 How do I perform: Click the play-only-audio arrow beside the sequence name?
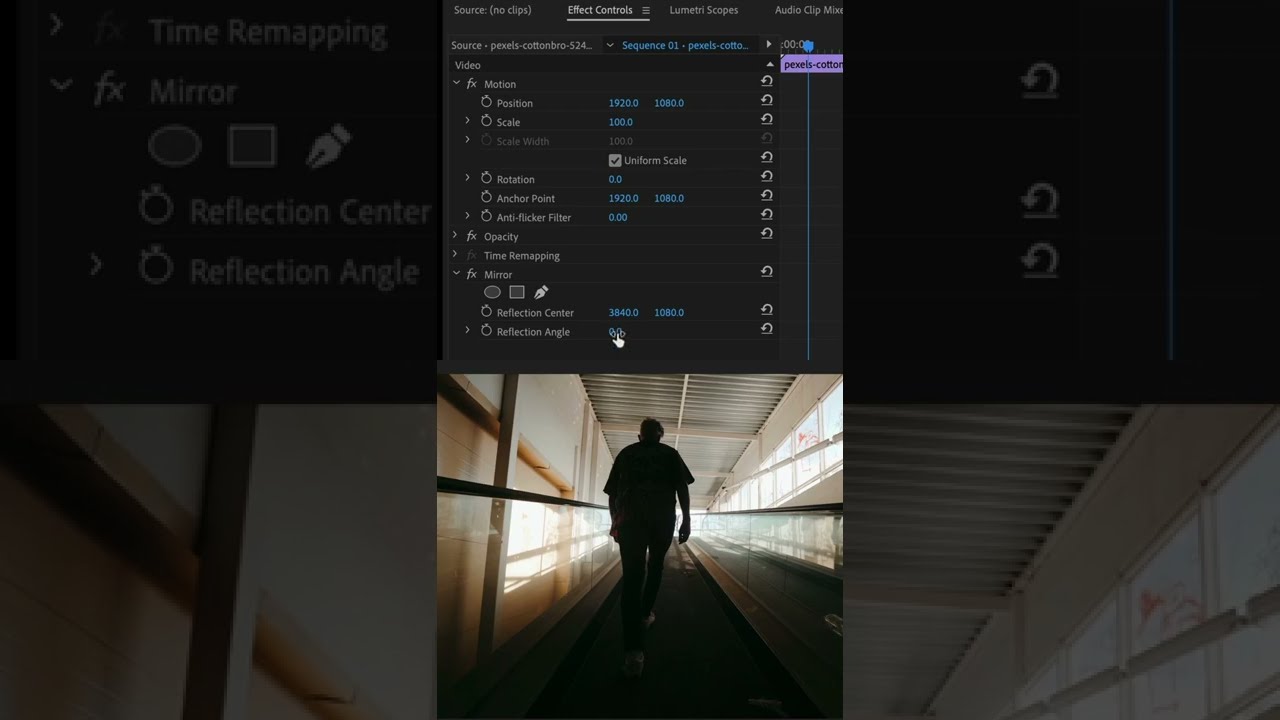click(769, 44)
